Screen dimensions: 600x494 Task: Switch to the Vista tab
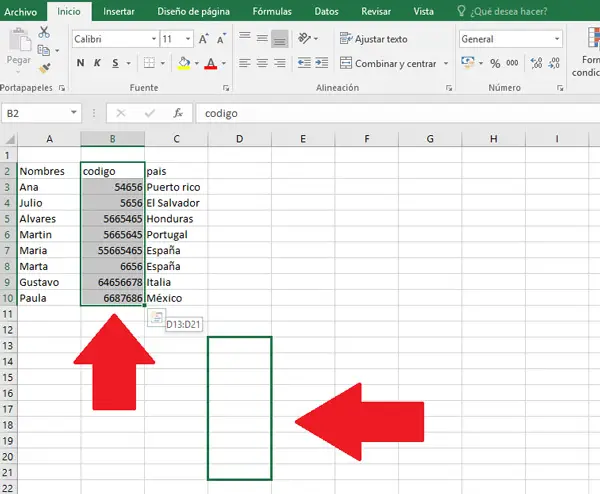(424, 11)
